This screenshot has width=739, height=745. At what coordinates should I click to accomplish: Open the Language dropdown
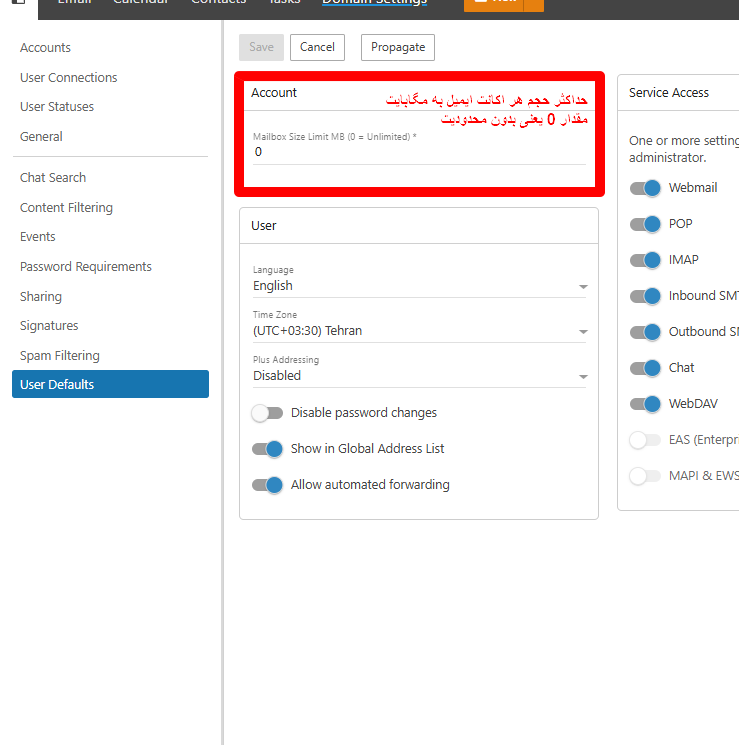pyautogui.click(x=419, y=286)
